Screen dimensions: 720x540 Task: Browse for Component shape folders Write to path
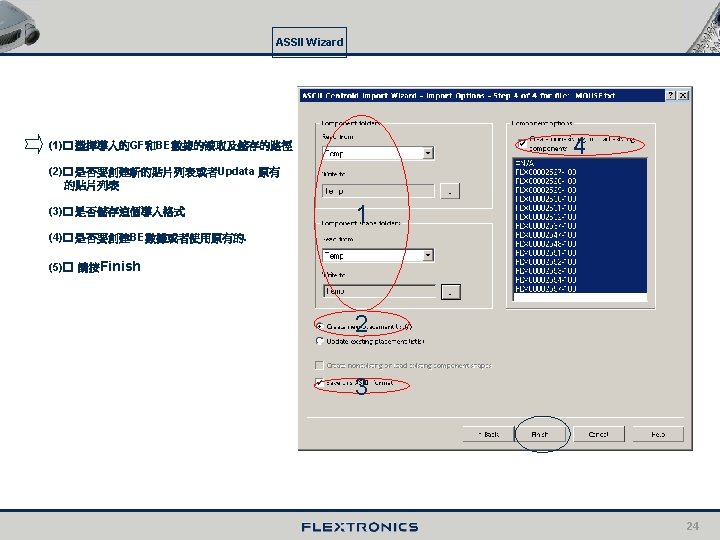click(x=450, y=292)
